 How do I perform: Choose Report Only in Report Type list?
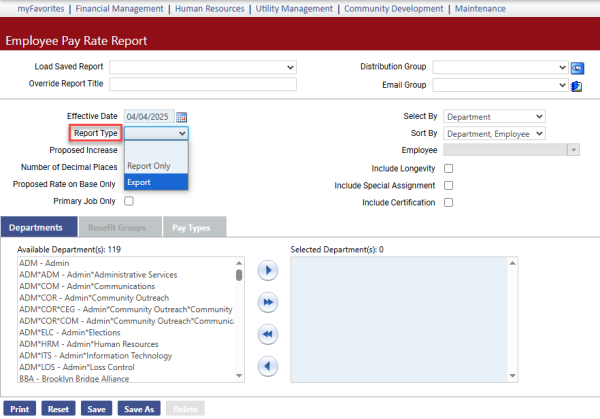tap(156, 166)
